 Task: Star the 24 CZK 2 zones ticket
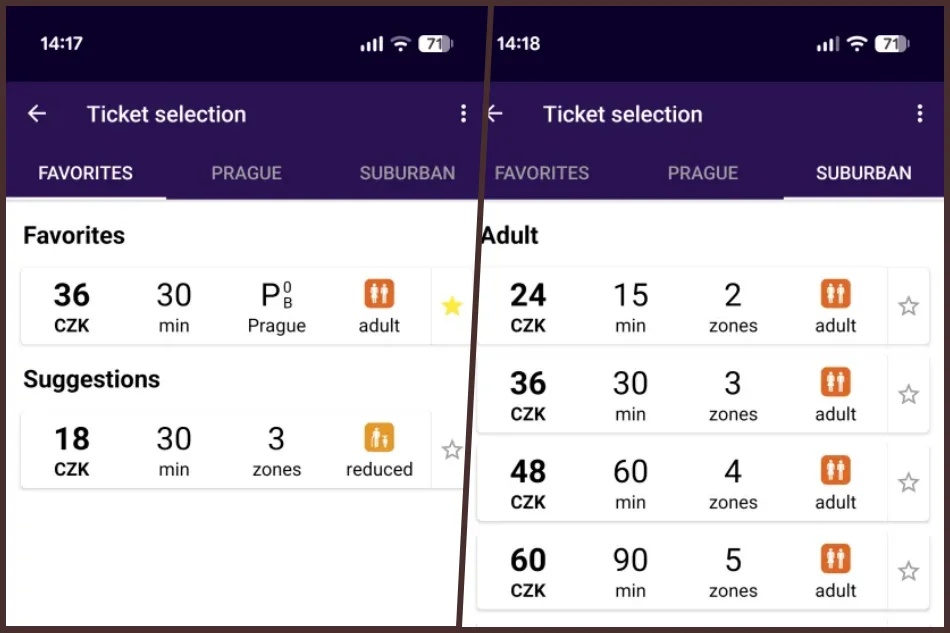pos(908,306)
